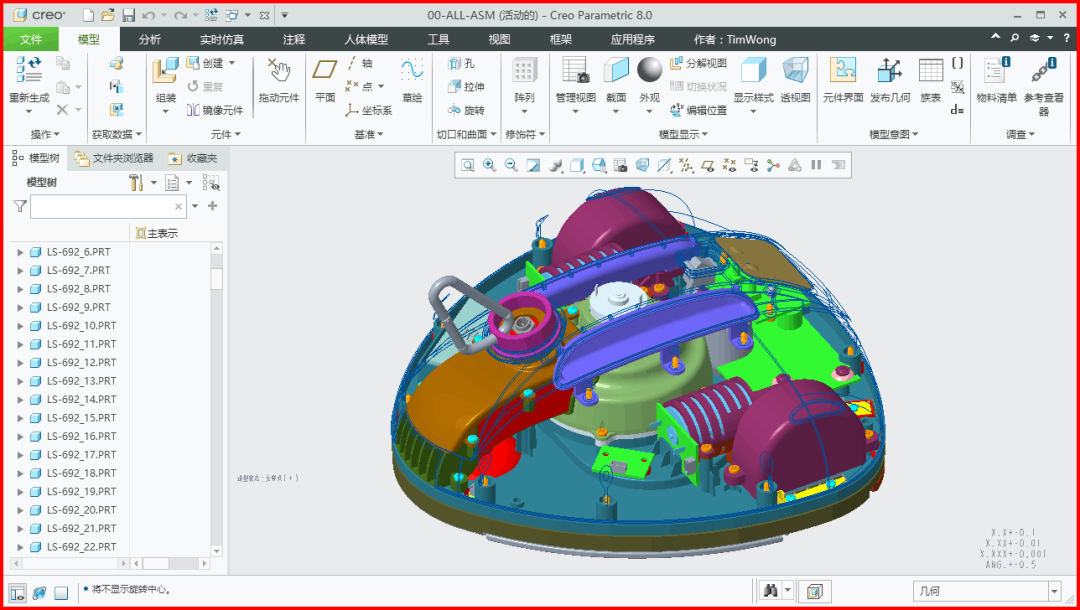
Task: Click the 拖动元件 (Drag Component) tool
Action: click(x=279, y=80)
